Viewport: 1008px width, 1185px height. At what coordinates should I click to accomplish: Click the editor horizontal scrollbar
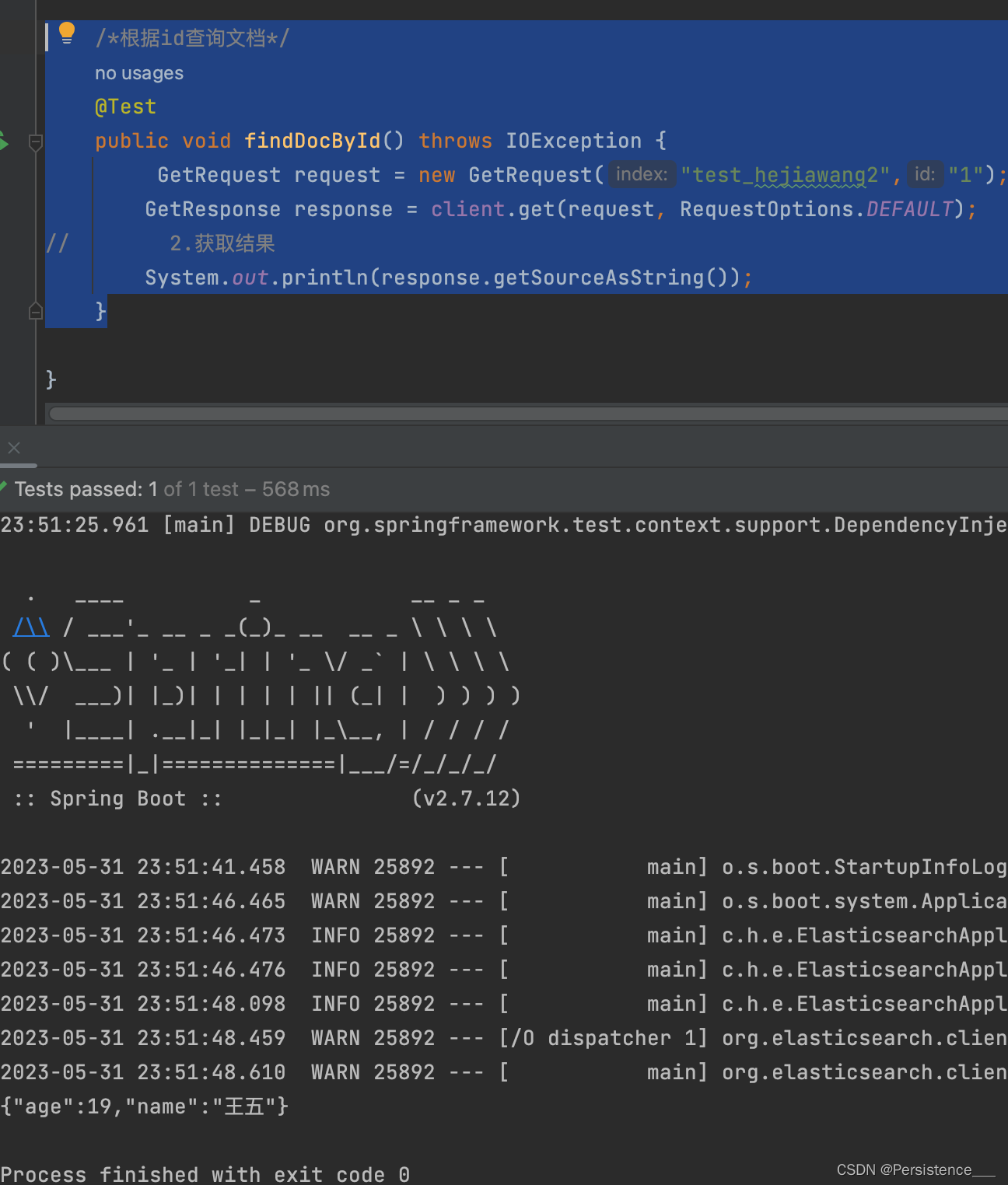point(528,414)
